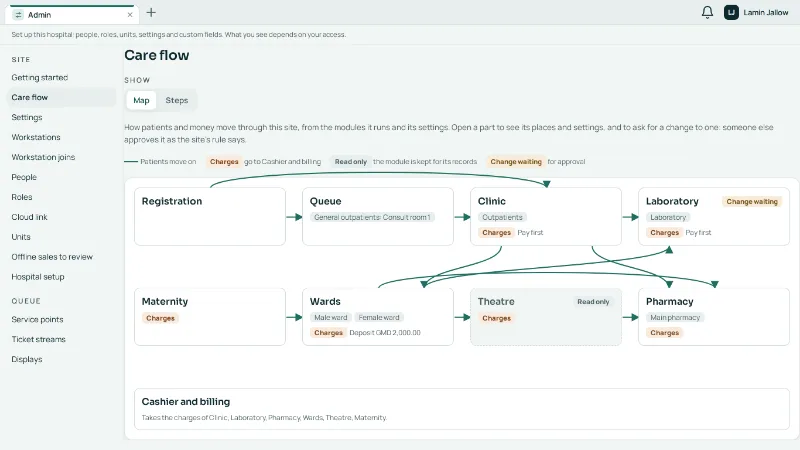Click the Charges badge in Theatre

(496, 318)
